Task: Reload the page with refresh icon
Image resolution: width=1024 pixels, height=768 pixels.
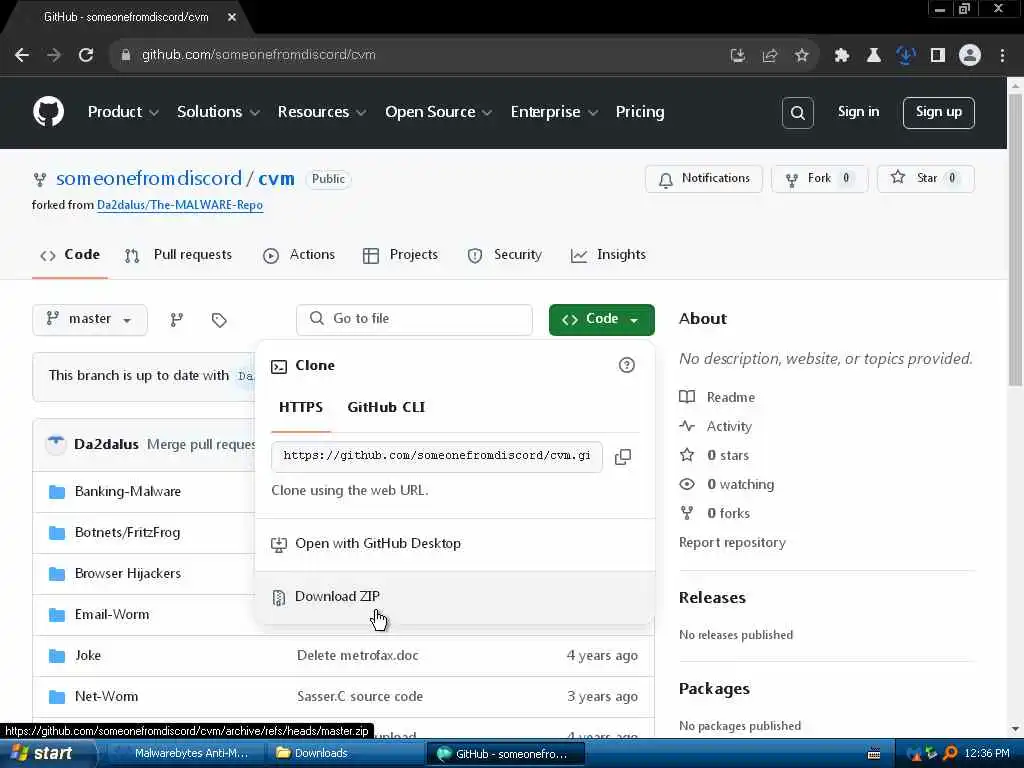Action: pyautogui.click(x=86, y=55)
